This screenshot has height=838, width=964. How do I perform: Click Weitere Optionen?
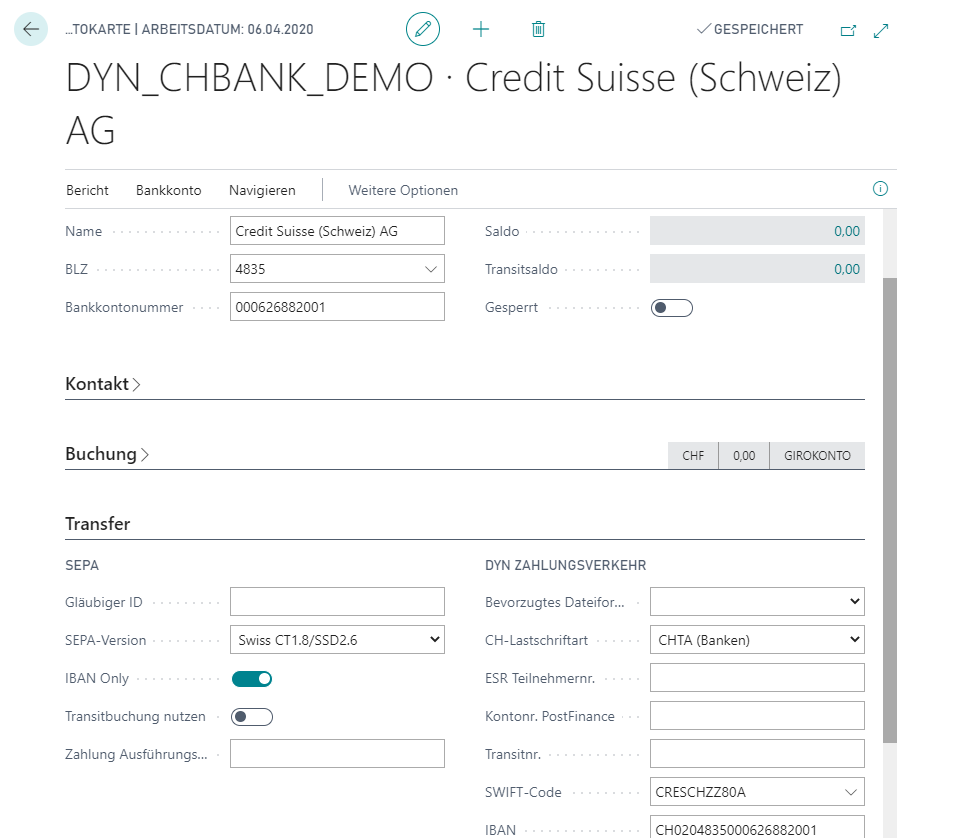tap(403, 190)
